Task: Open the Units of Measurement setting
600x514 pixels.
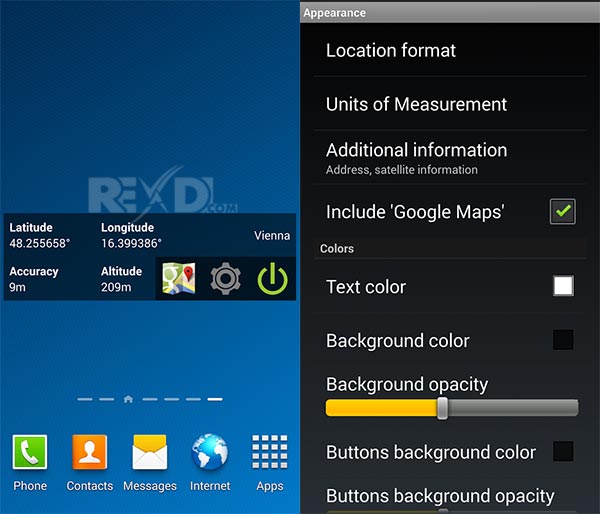Action: pos(450,104)
